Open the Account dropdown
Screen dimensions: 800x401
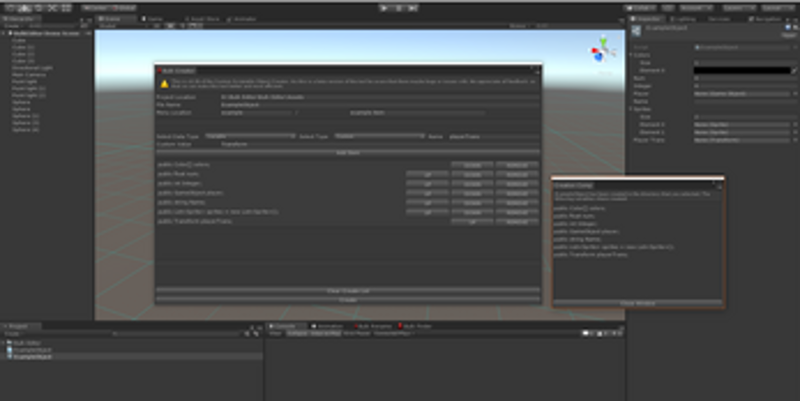pos(696,8)
